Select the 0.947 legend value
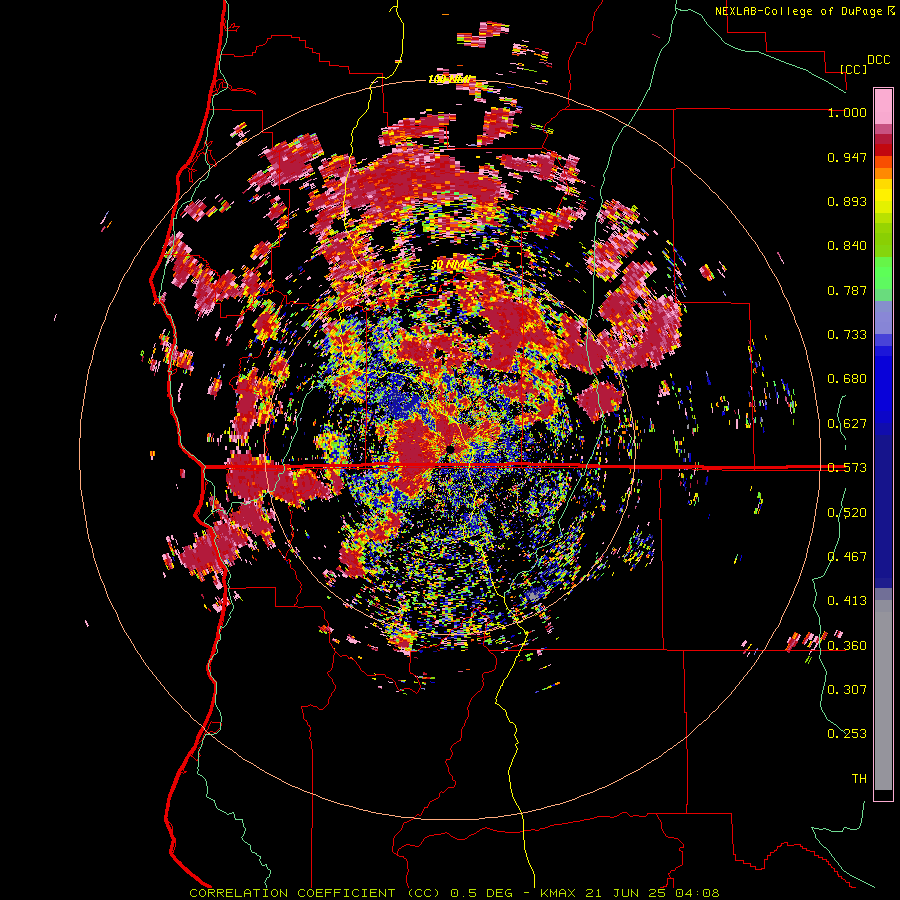The width and height of the screenshot is (900, 900). pos(847,157)
